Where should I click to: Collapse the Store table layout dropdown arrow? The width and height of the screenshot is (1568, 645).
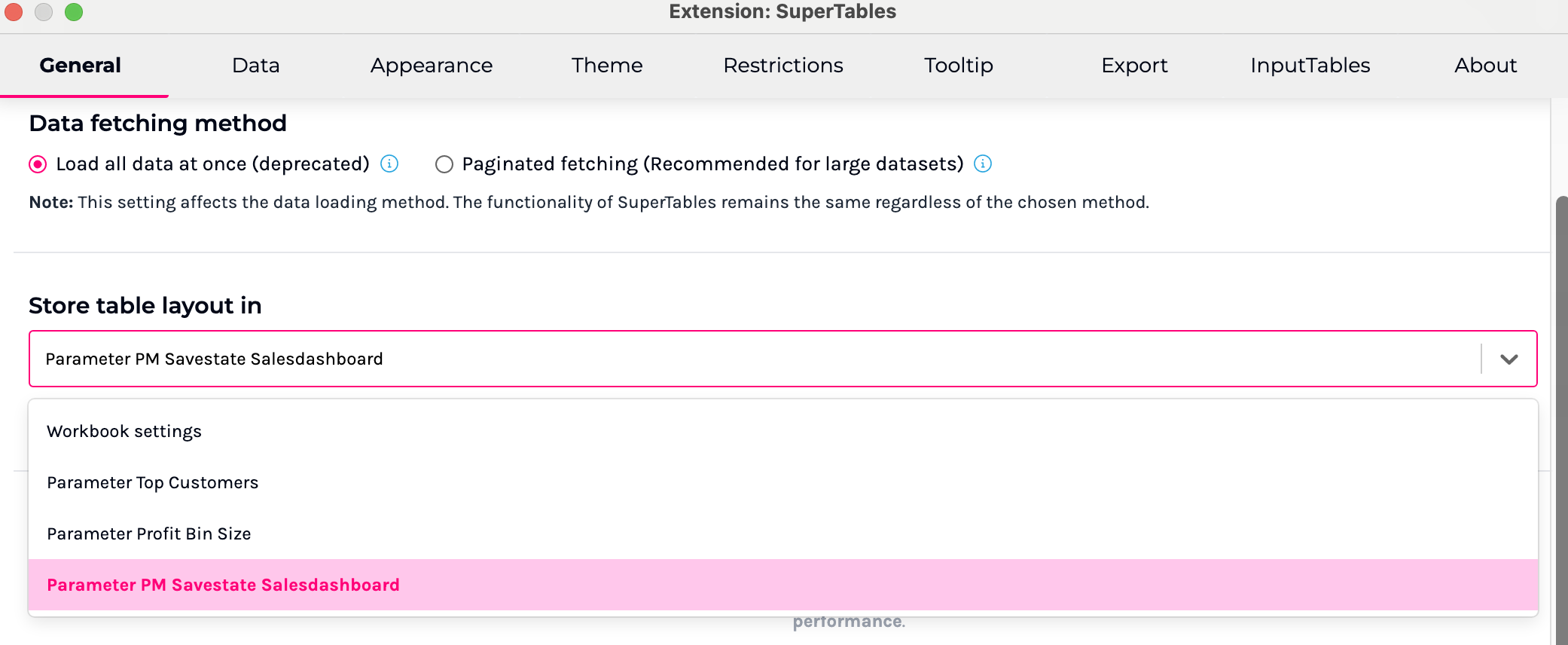coord(1509,359)
